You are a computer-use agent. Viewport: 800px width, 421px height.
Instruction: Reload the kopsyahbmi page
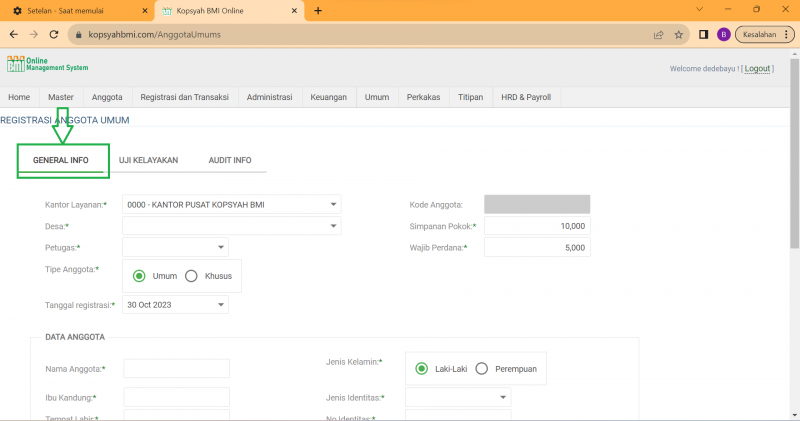click(x=54, y=35)
